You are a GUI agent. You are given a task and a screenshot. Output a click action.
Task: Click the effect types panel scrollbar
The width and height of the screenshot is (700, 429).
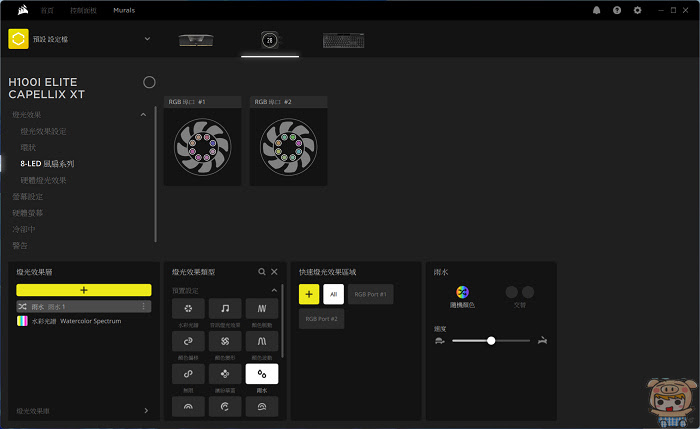tap(282, 321)
